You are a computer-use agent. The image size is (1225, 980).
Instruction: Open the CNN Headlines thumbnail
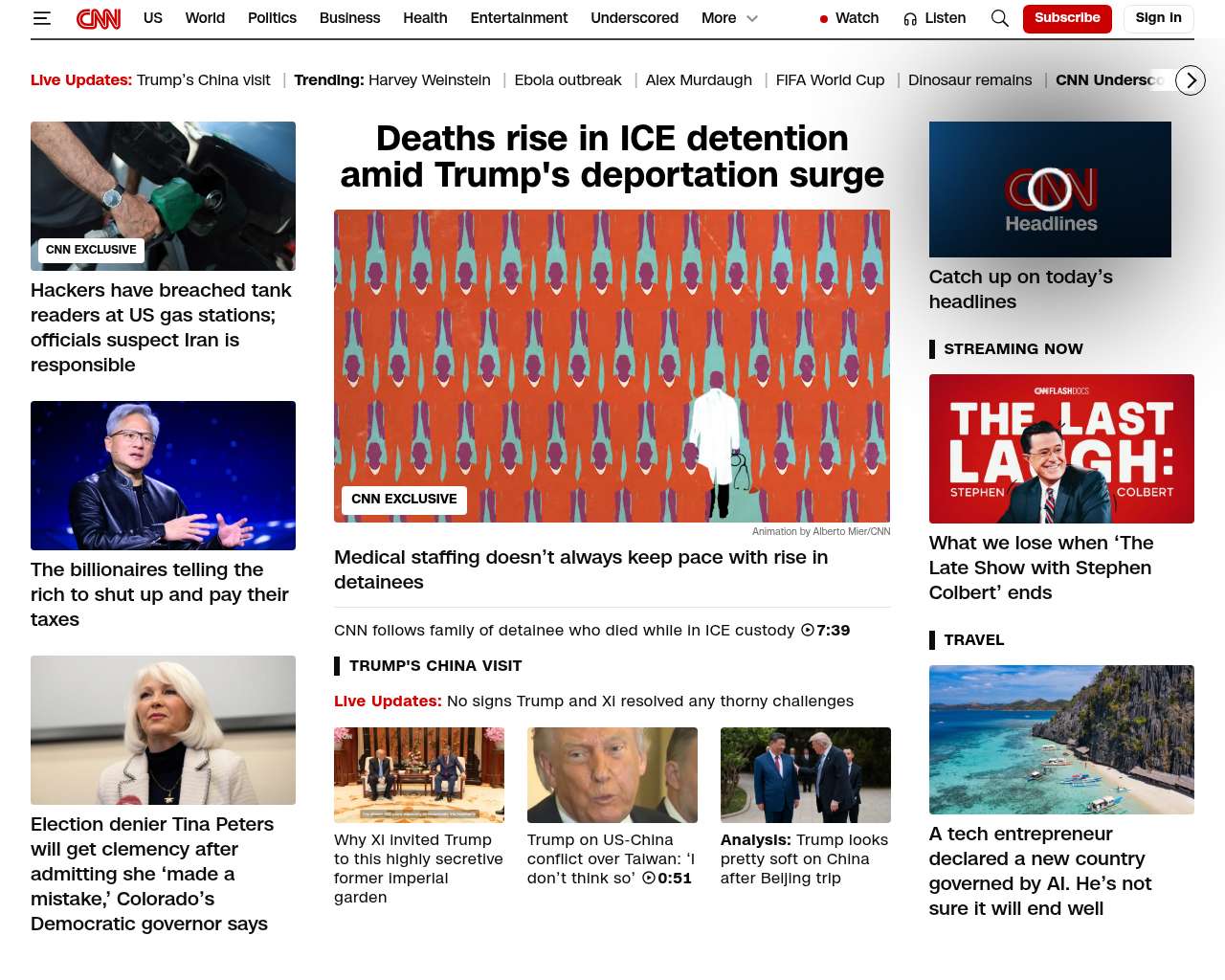tap(1050, 189)
